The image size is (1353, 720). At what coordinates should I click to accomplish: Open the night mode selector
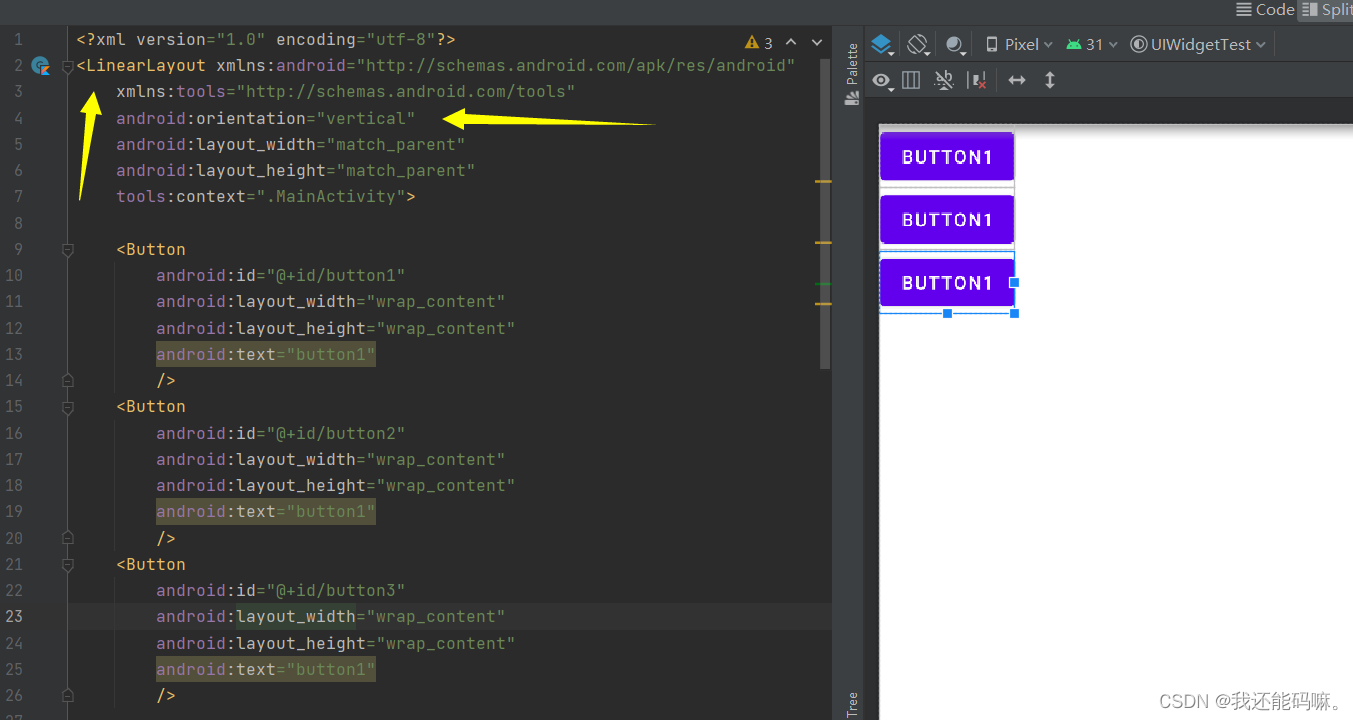coord(955,44)
